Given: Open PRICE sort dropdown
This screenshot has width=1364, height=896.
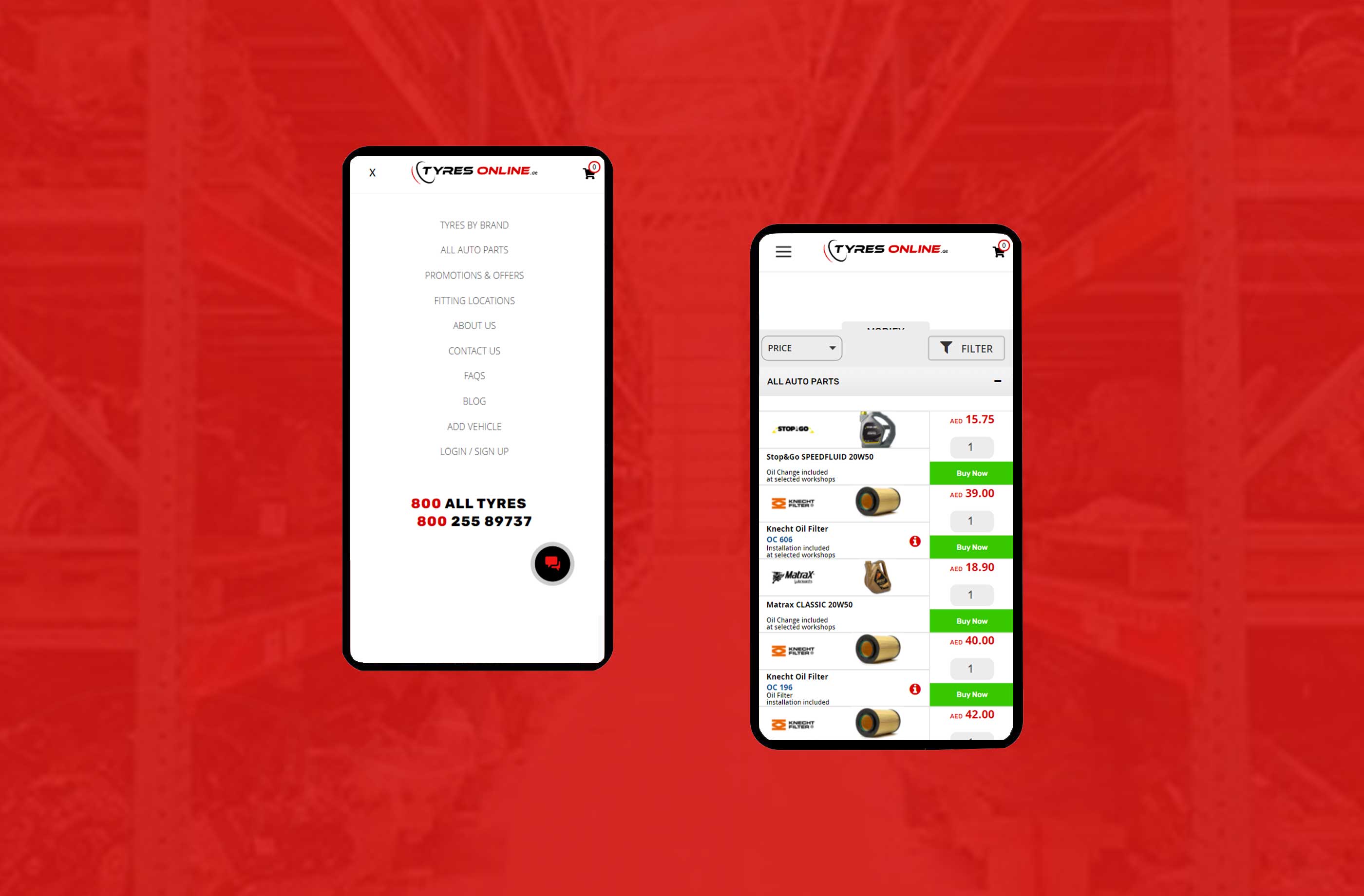Looking at the screenshot, I should pyautogui.click(x=800, y=348).
